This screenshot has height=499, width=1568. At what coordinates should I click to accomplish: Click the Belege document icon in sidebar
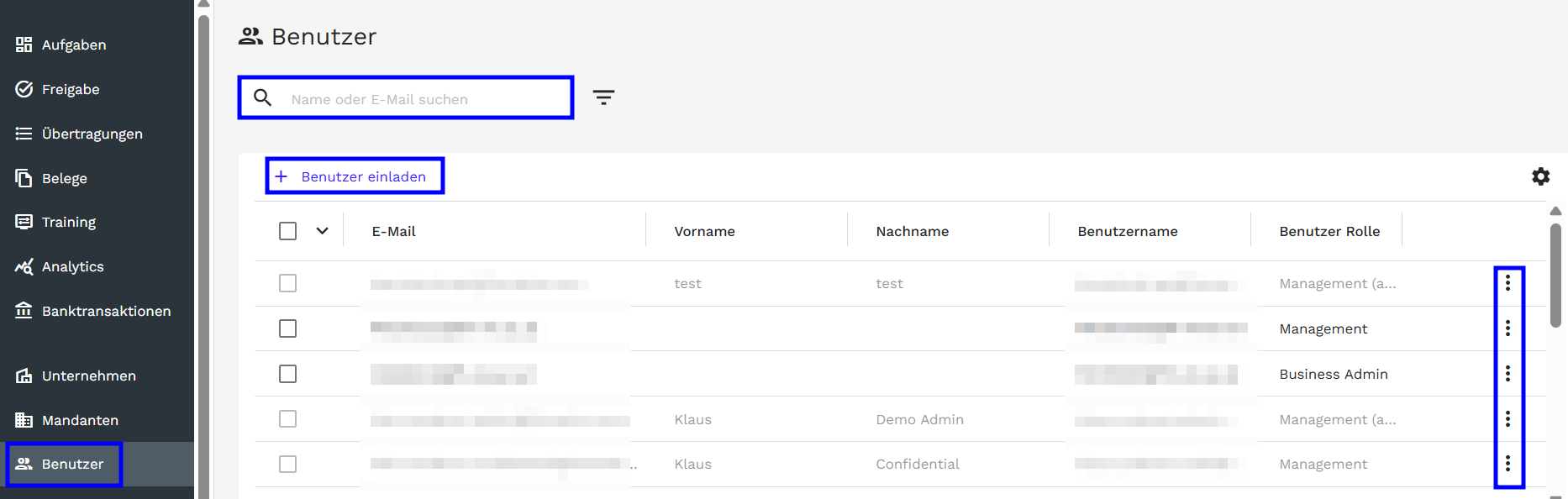click(x=24, y=178)
